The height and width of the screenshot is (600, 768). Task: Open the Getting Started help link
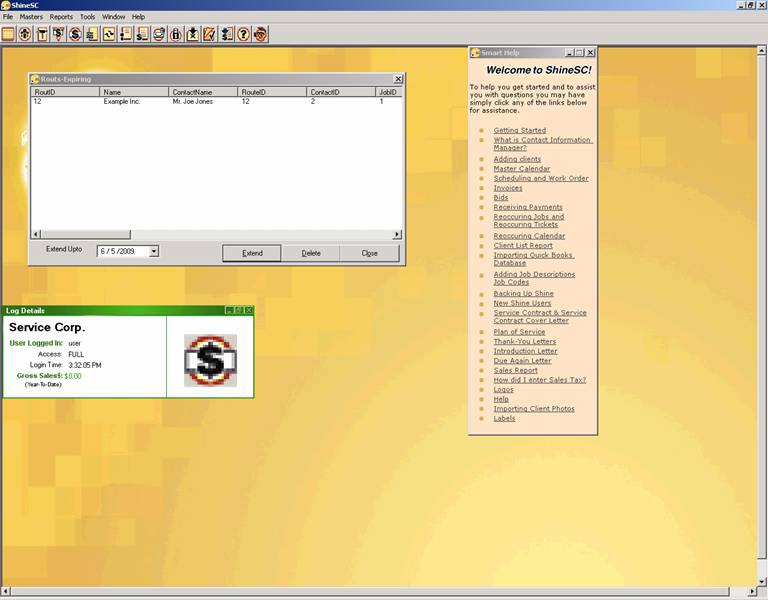tap(520, 130)
